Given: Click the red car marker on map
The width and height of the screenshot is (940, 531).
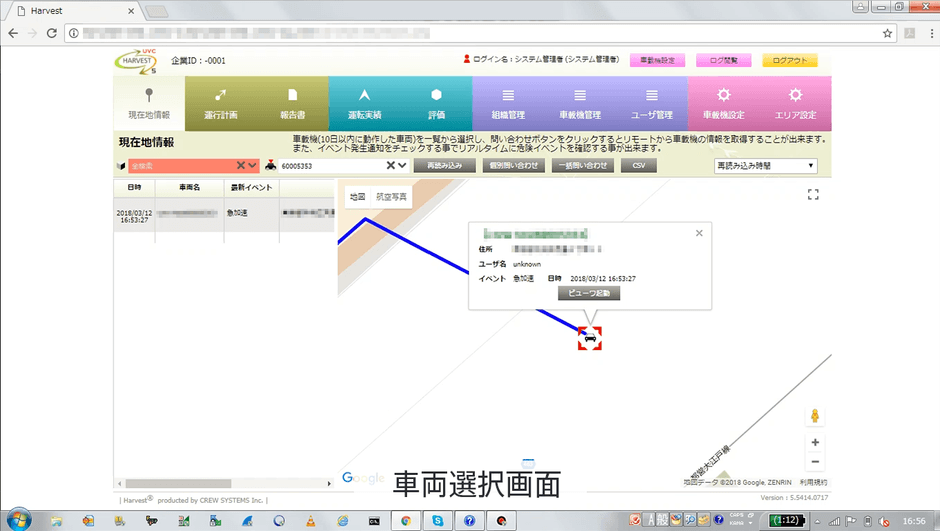Looking at the screenshot, I should click(x=590, y=339).
